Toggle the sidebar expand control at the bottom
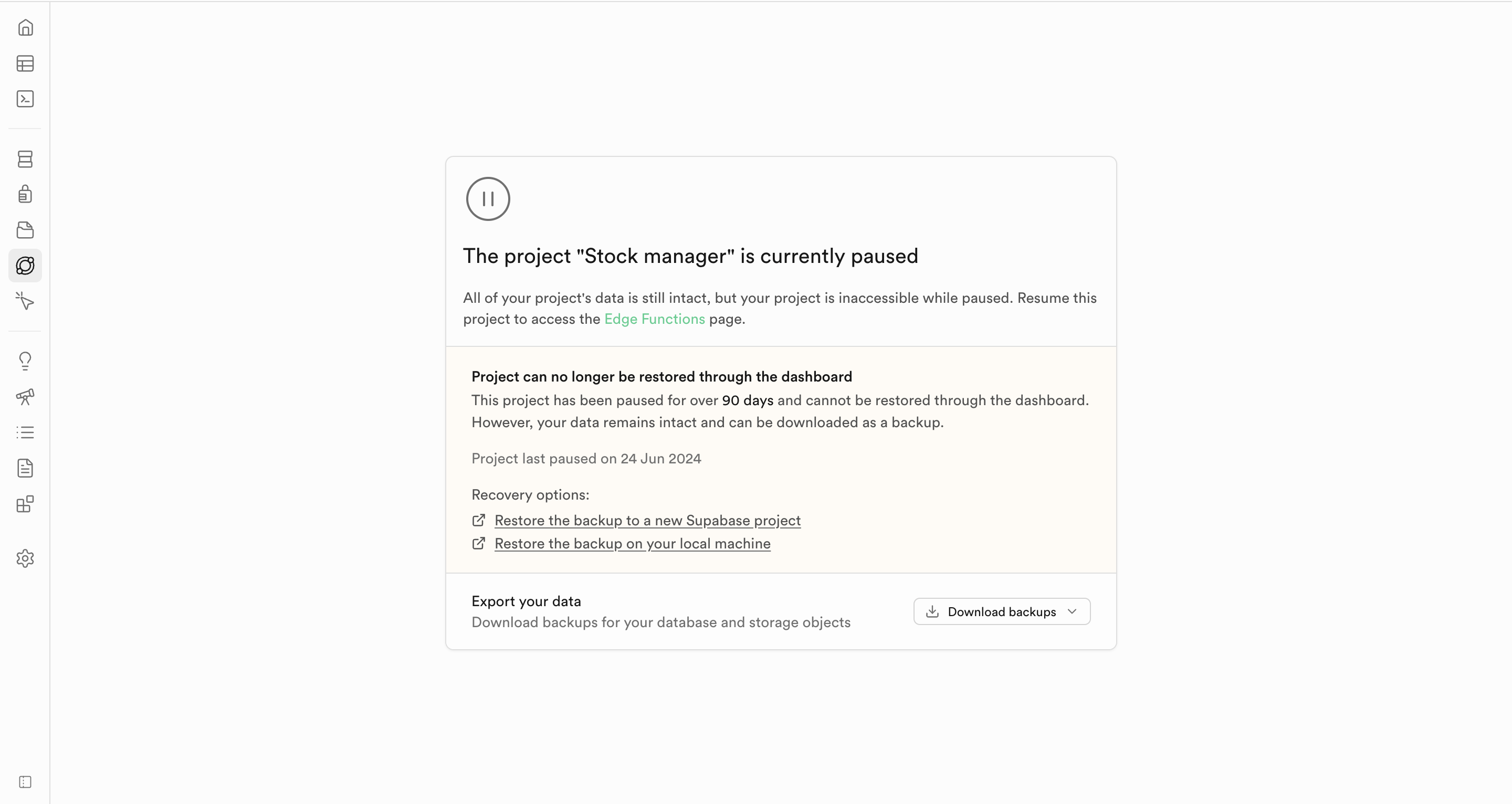 25,782
